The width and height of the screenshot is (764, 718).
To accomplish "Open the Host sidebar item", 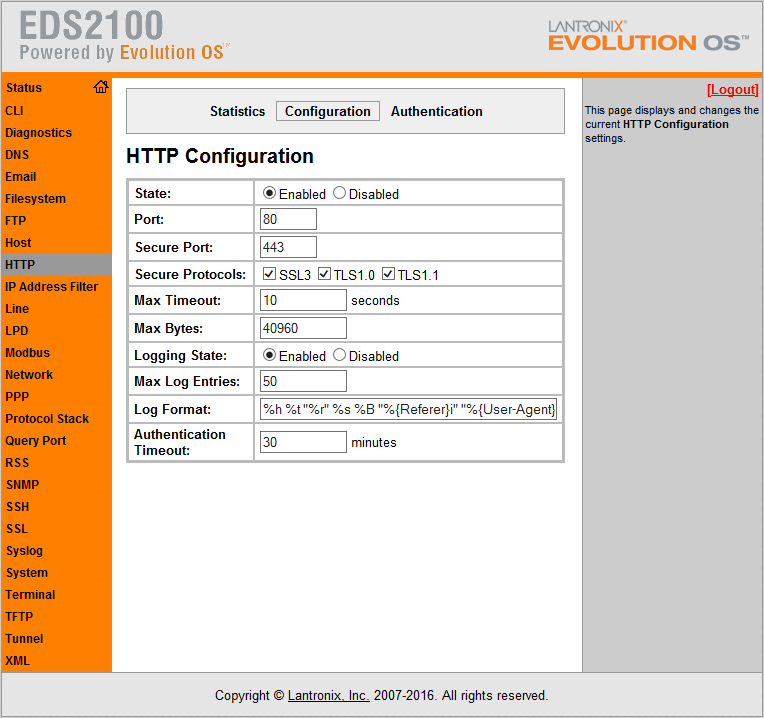I will coord(57,242).
